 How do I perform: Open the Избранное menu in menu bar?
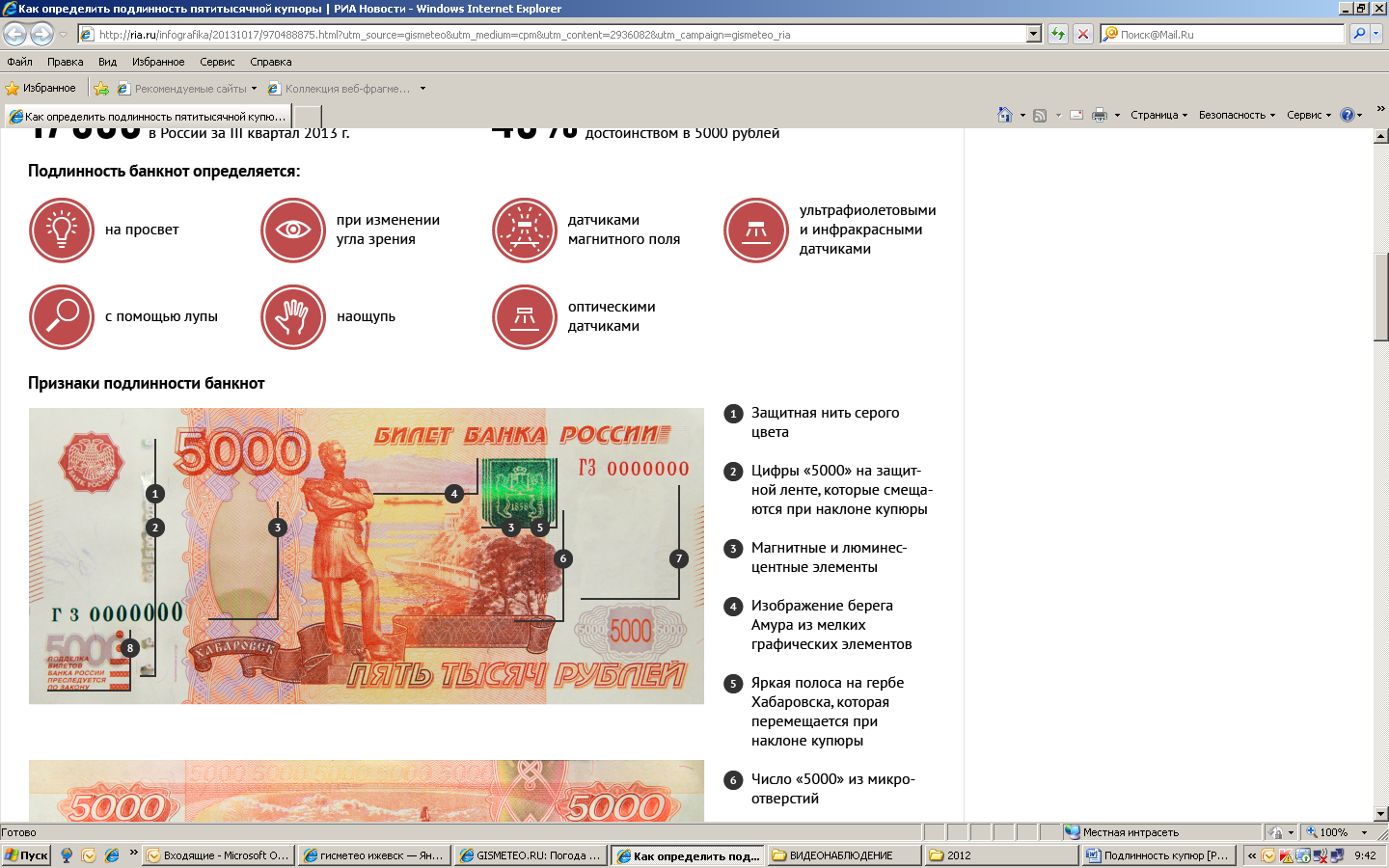(x=158, y=62)
